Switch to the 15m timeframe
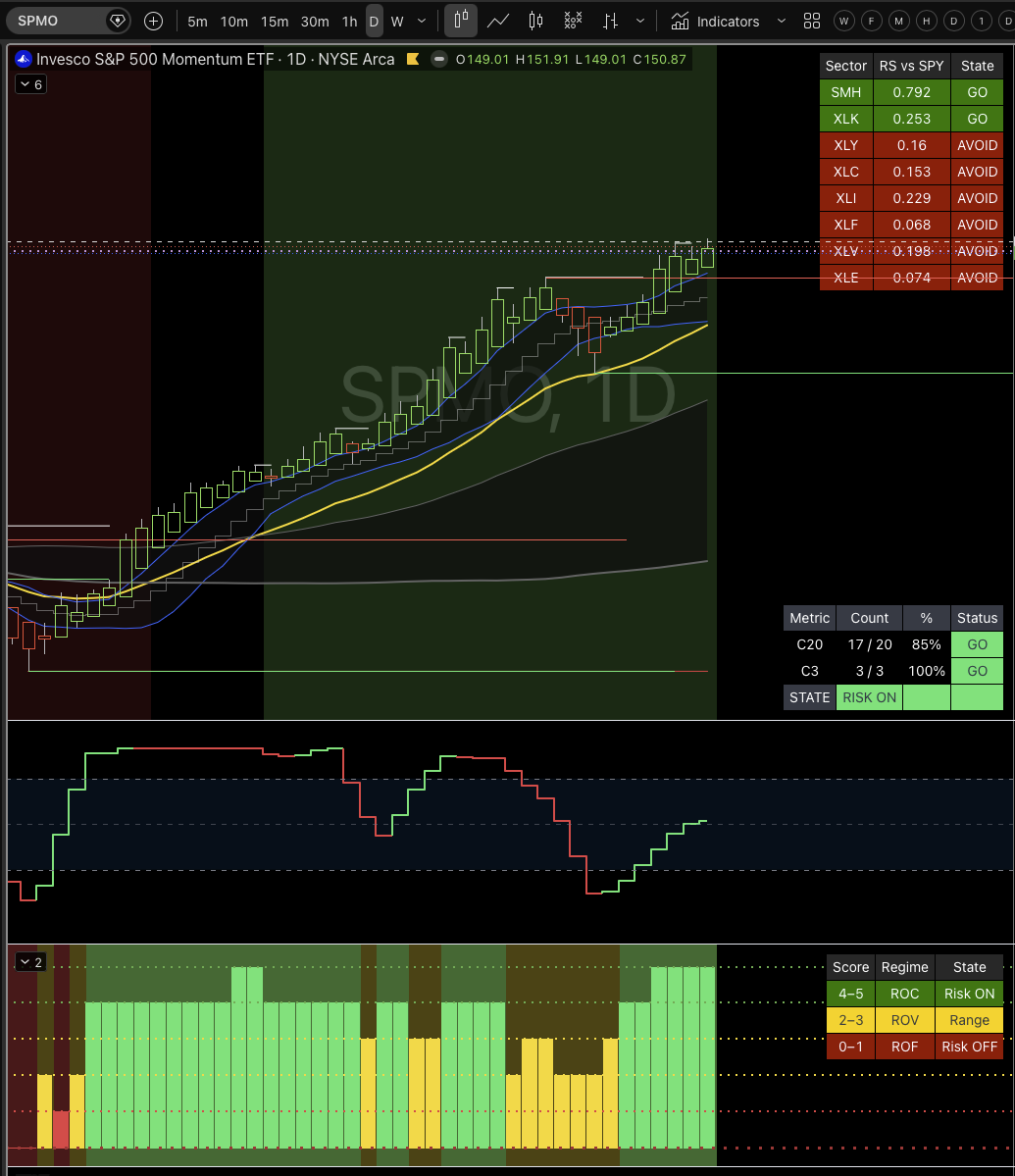 tap(275, 22)
